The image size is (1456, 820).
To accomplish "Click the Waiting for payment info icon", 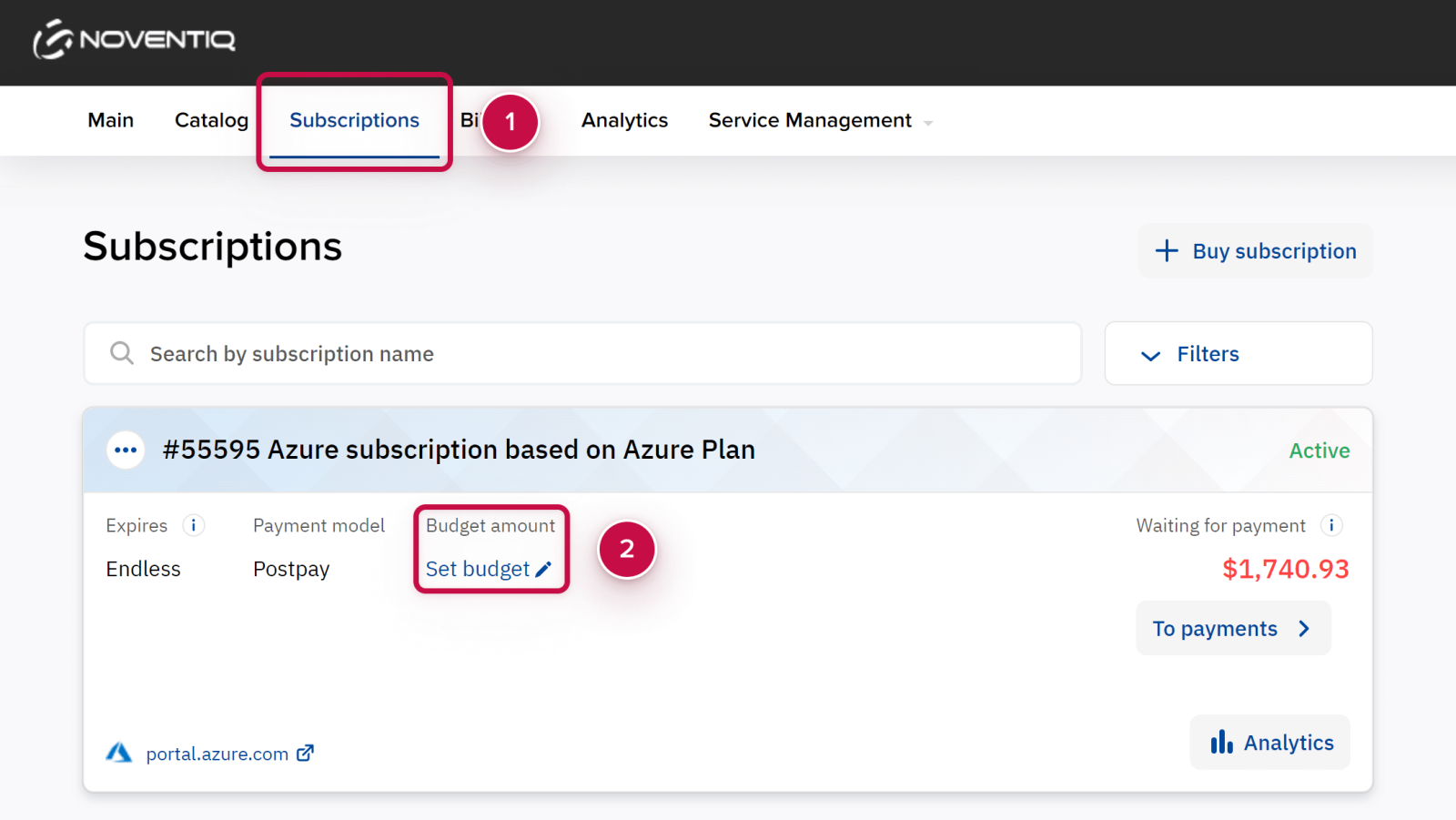I will [x=1331, y=525].
